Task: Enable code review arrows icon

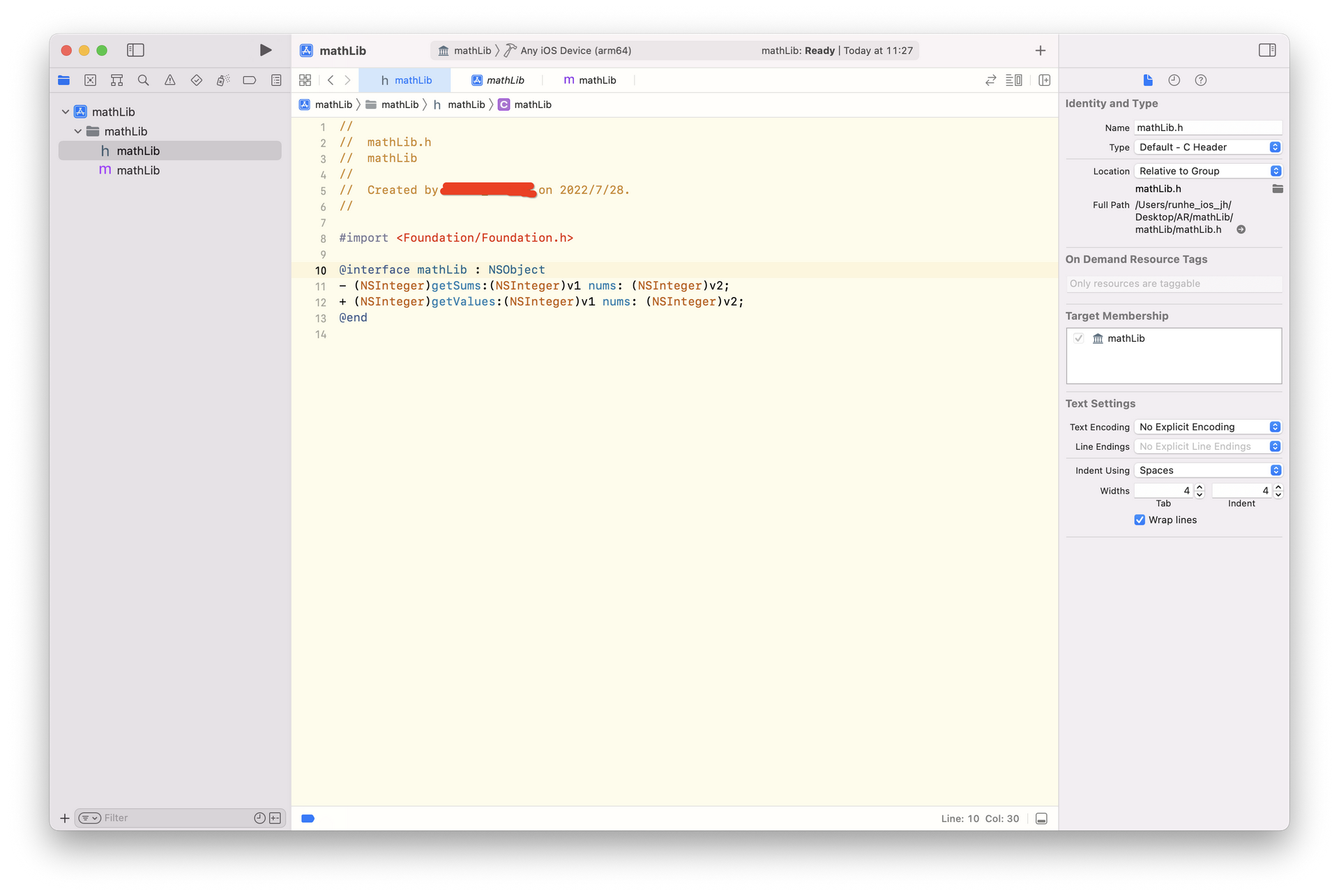Action: 990,80
